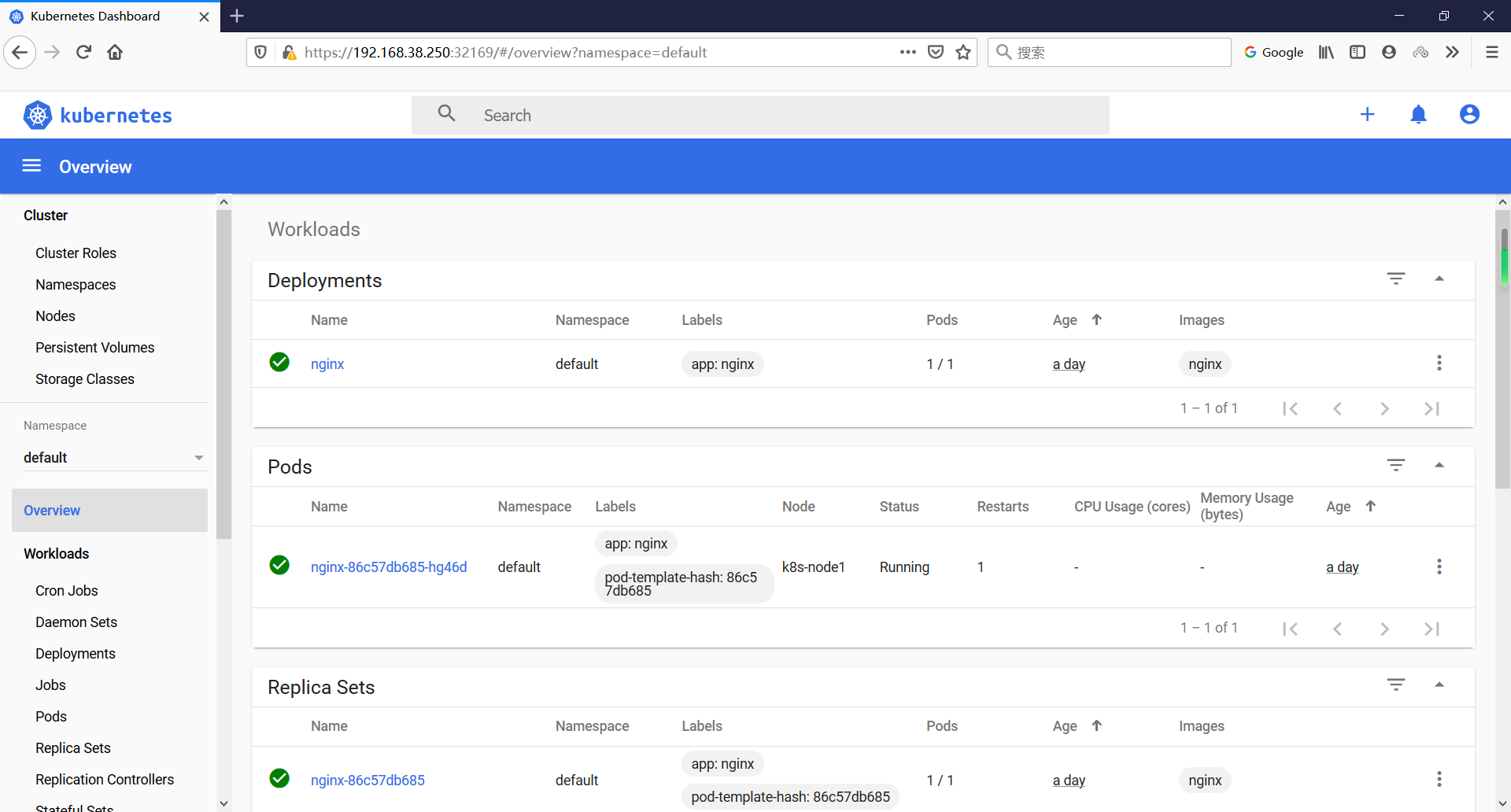The width and height of the screenshot is (1511, 812).
Task: Click the plus create resource icon
Action: point(1367,115)
